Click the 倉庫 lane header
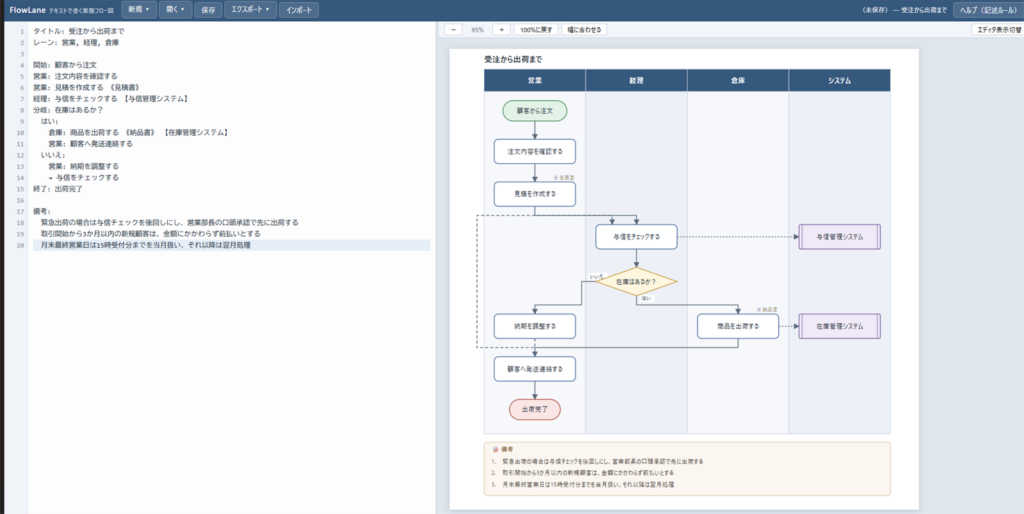The width and height of the screenshot is (1024, 514). (x=738, y=80)
